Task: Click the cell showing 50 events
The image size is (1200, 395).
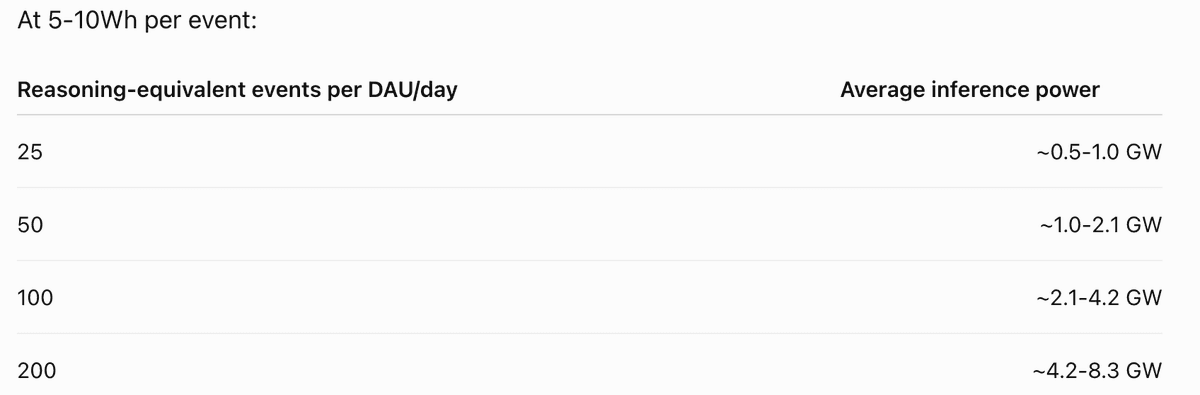Action: 30,225
